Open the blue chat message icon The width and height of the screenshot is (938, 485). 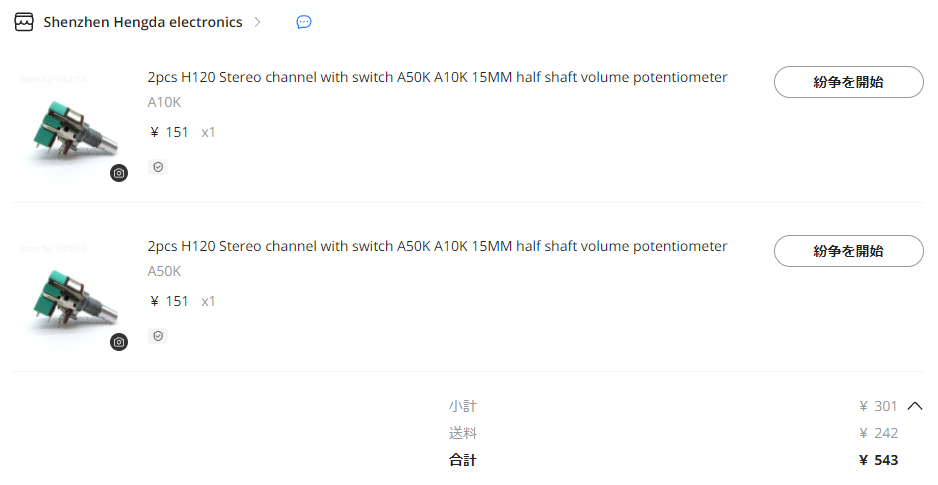[304, 22]
